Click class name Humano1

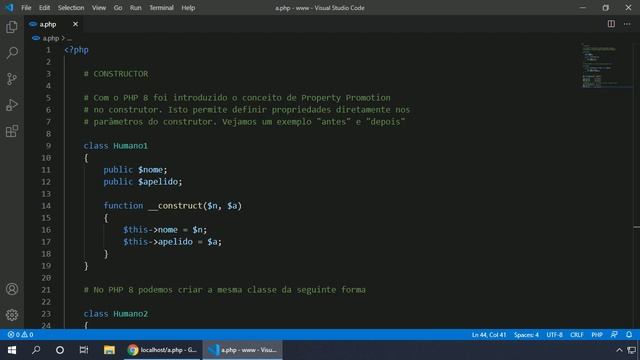click(130, 146)
